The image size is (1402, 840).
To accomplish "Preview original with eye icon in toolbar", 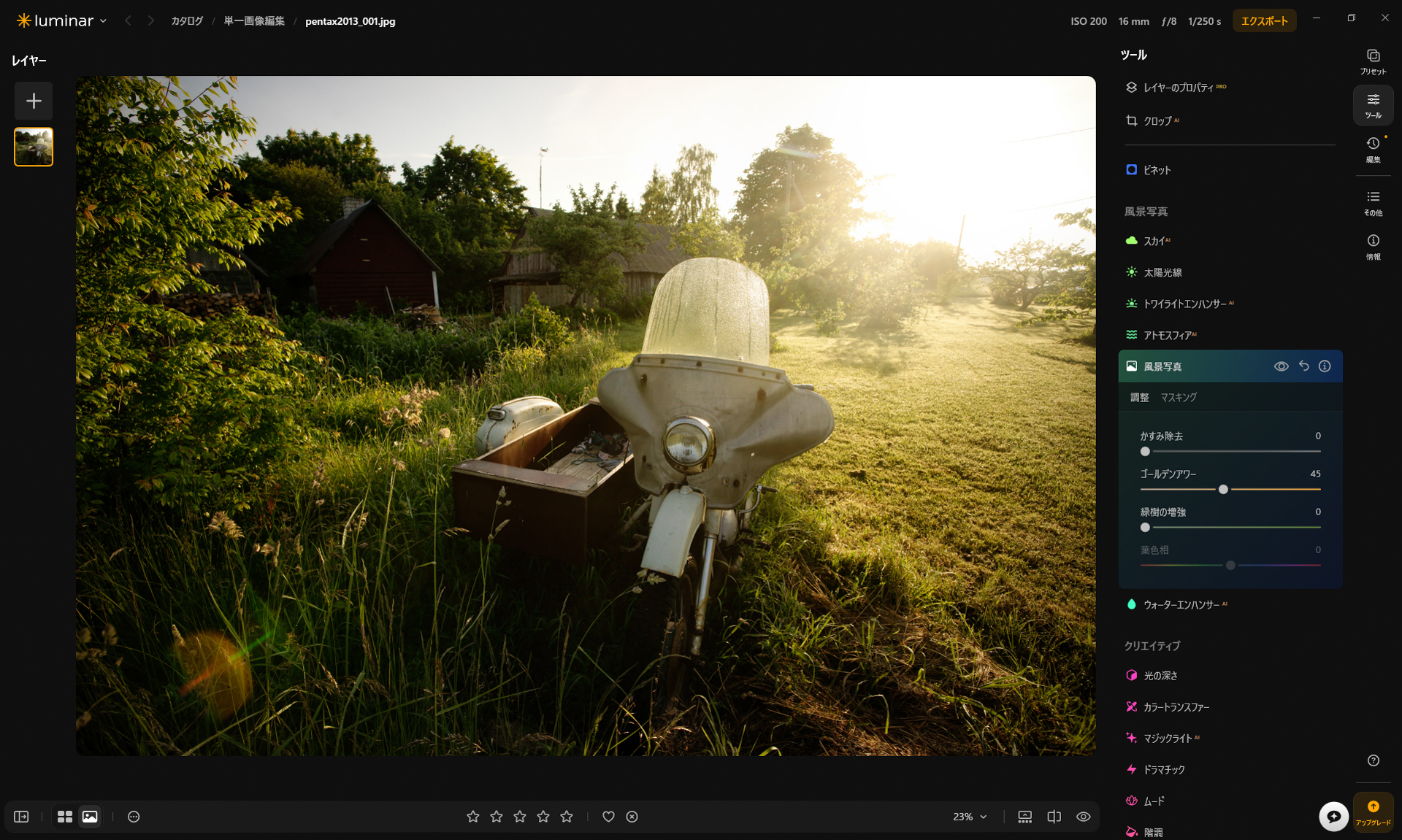I will tap(1084, 817).
